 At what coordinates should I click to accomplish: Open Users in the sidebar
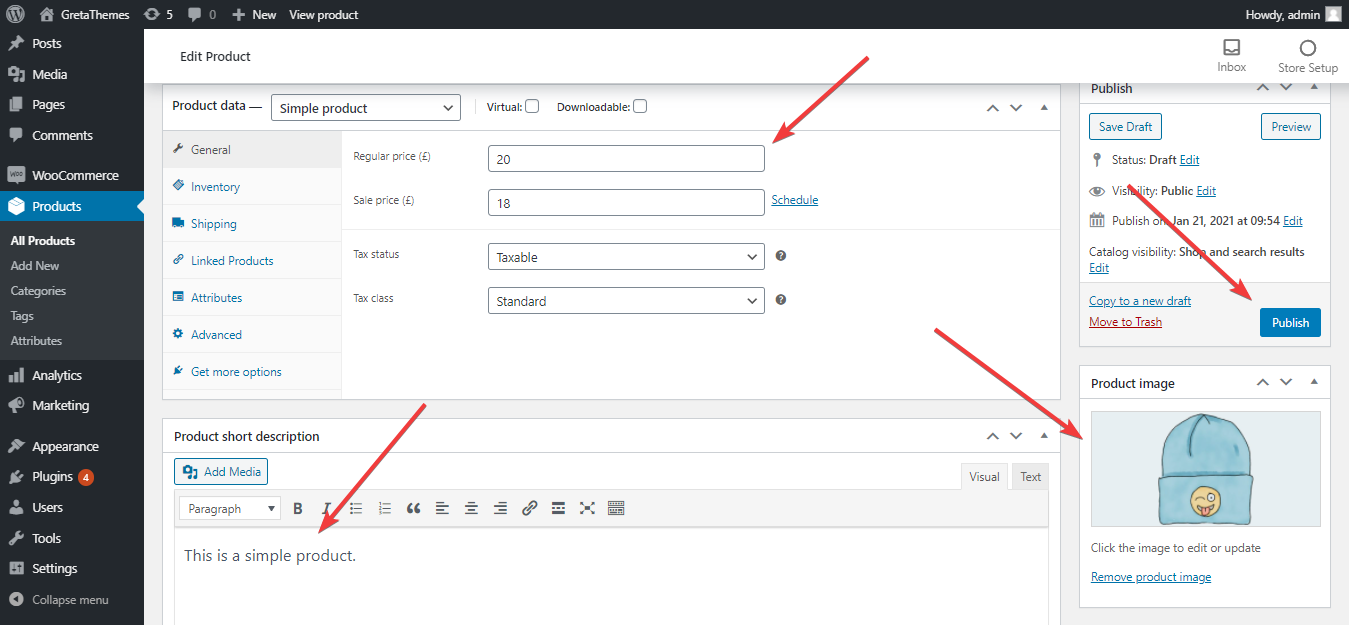72,507
